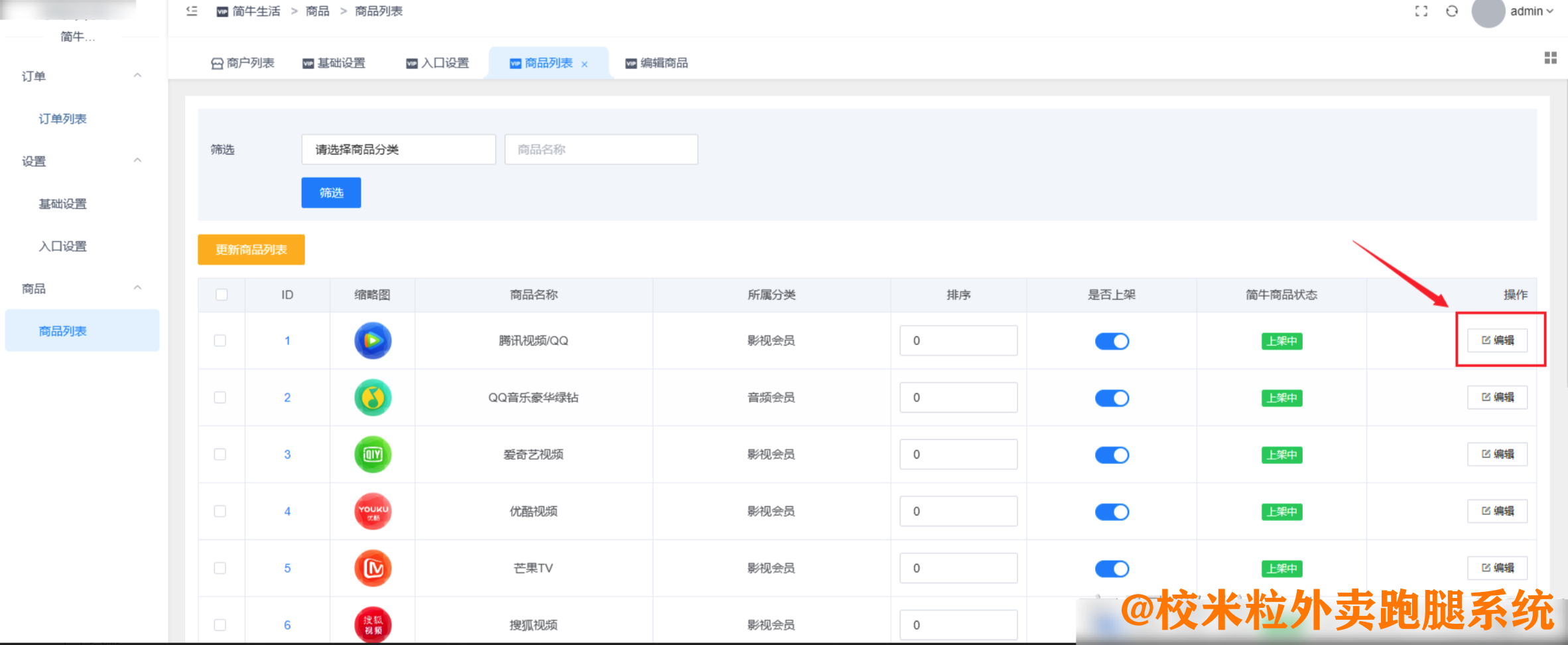This screenshot has width=1568, height=645.
Task: Open the admin account dropdown menu
Action: 1533,11
